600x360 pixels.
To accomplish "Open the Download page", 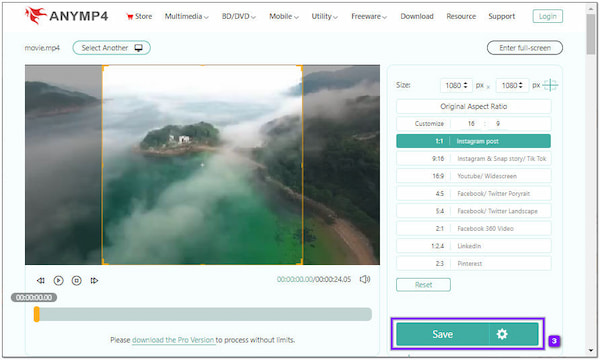I will coord(417,16).
